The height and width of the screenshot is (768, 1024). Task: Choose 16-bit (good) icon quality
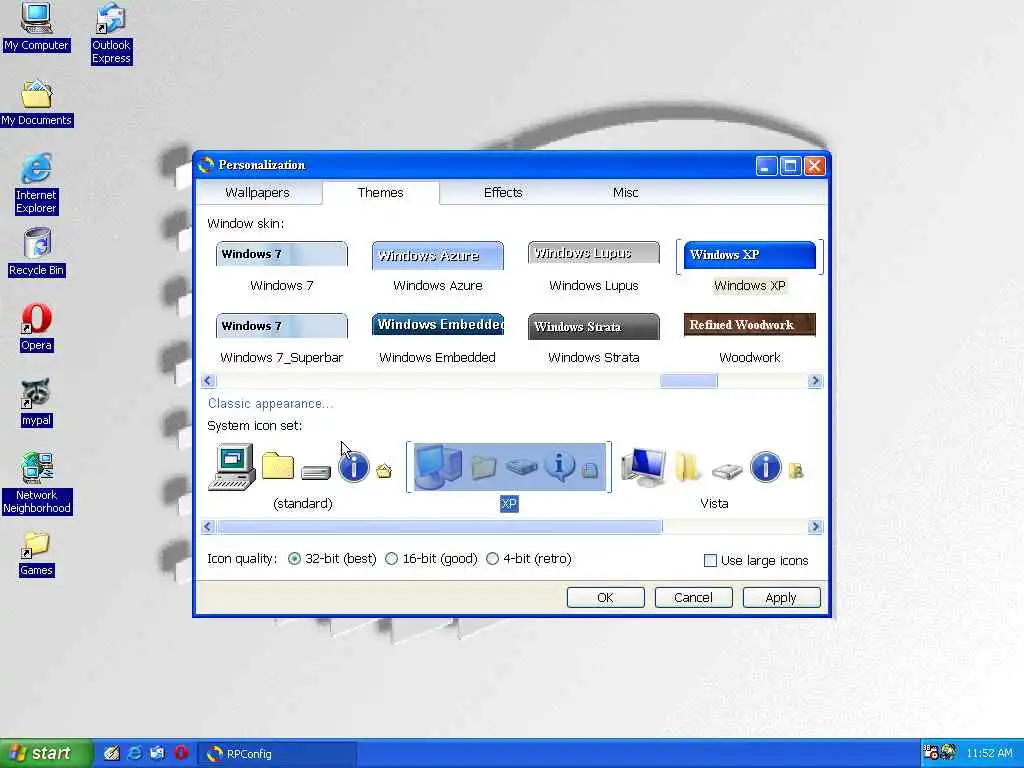coord(431,559)
